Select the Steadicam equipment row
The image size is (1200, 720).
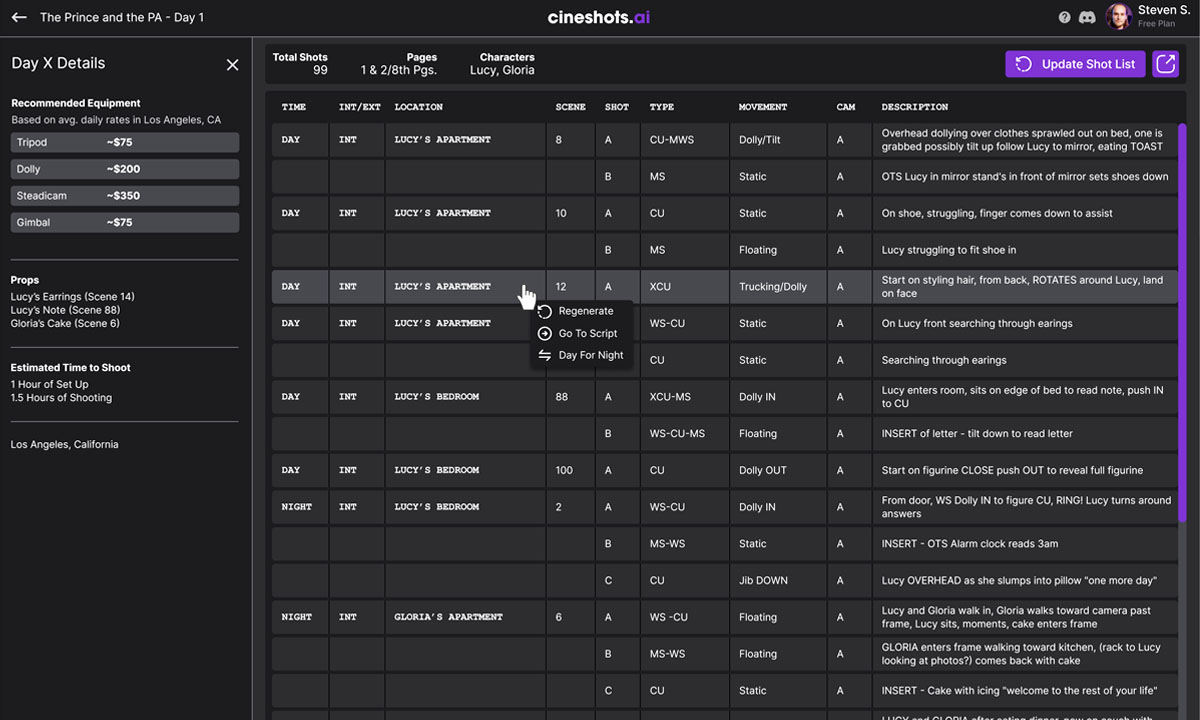[x=125, y=196]
